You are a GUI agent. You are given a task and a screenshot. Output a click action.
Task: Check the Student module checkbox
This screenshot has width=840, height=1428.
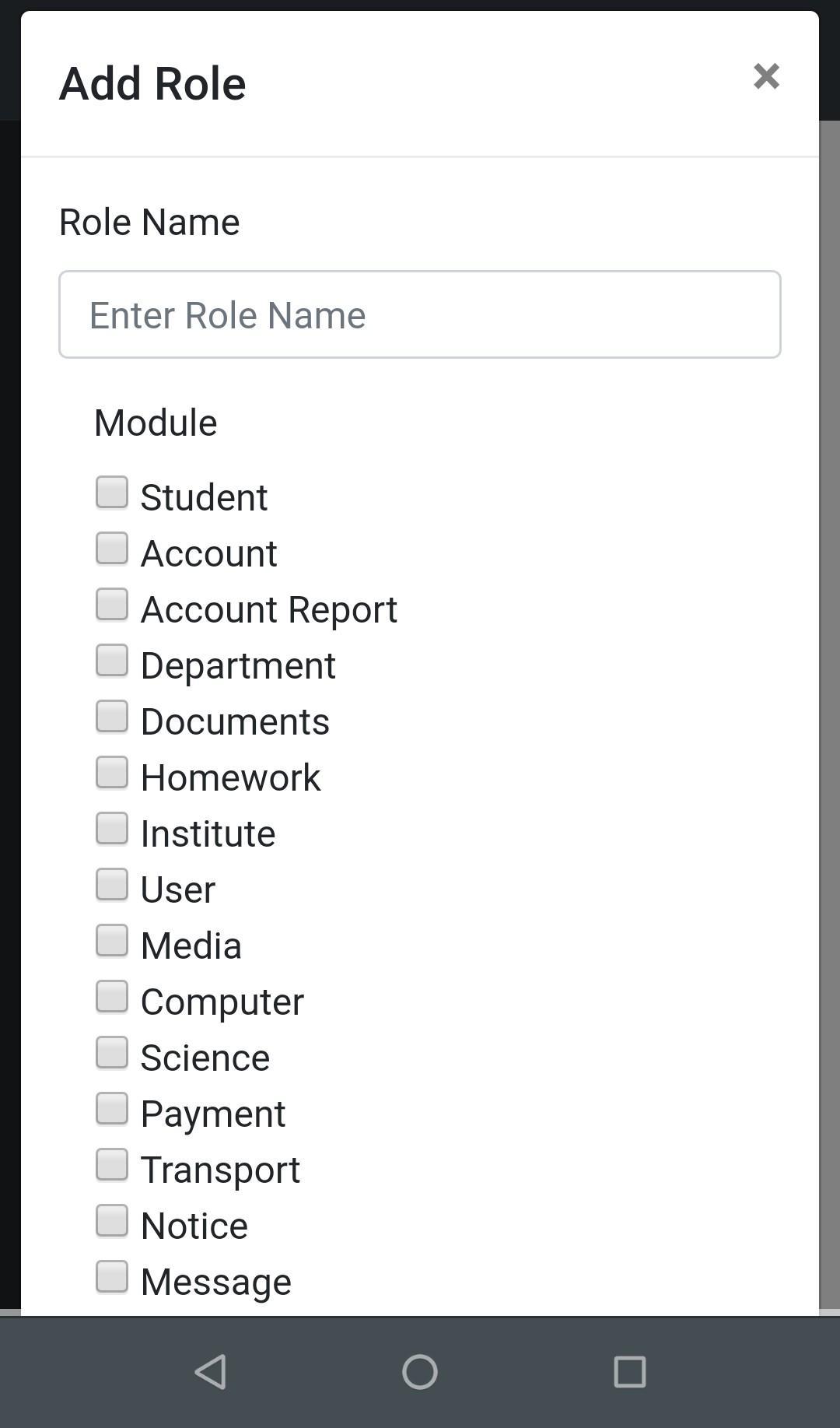click(x=112, y=493)
